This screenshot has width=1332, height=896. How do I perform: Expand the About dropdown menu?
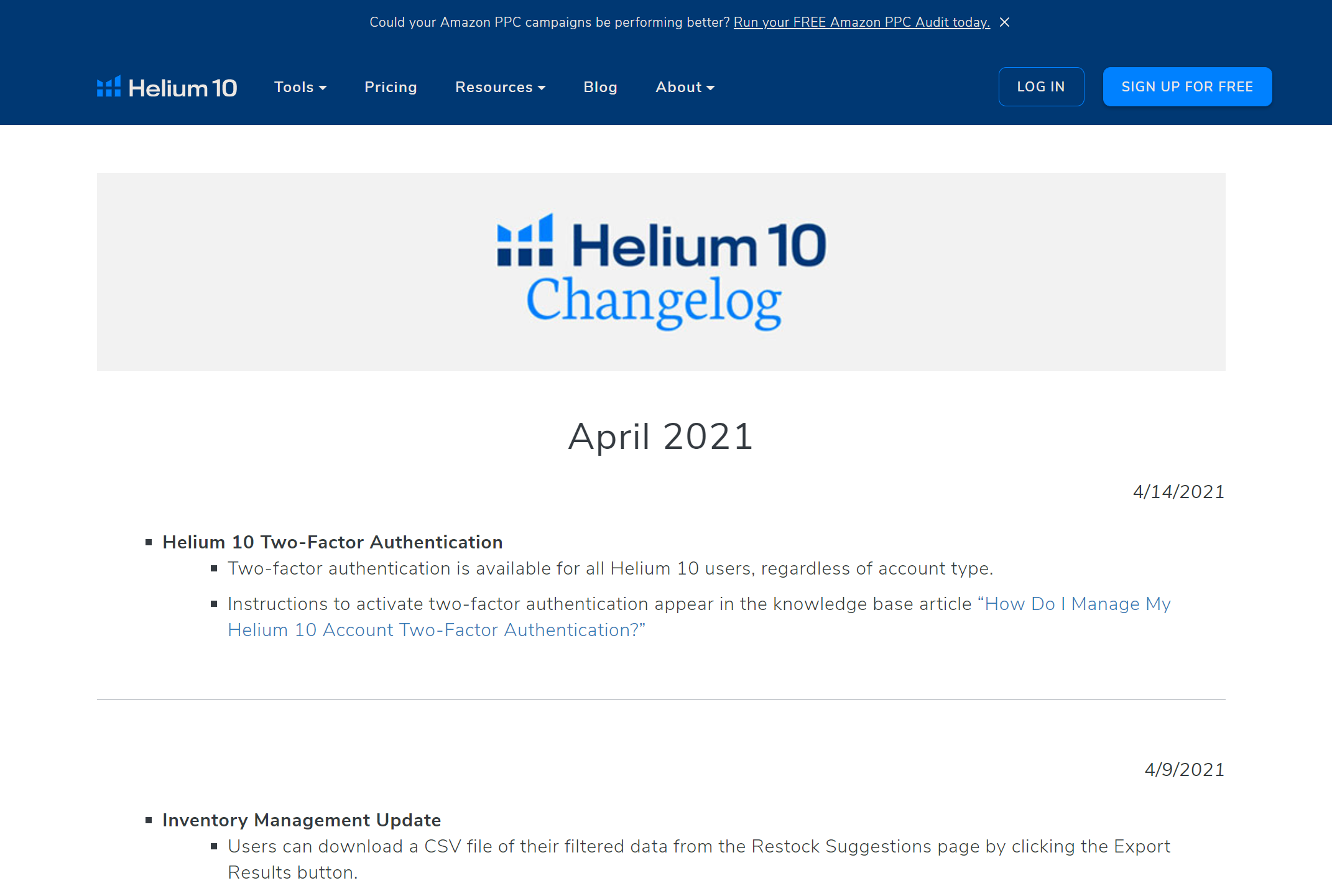pos(685,87)
